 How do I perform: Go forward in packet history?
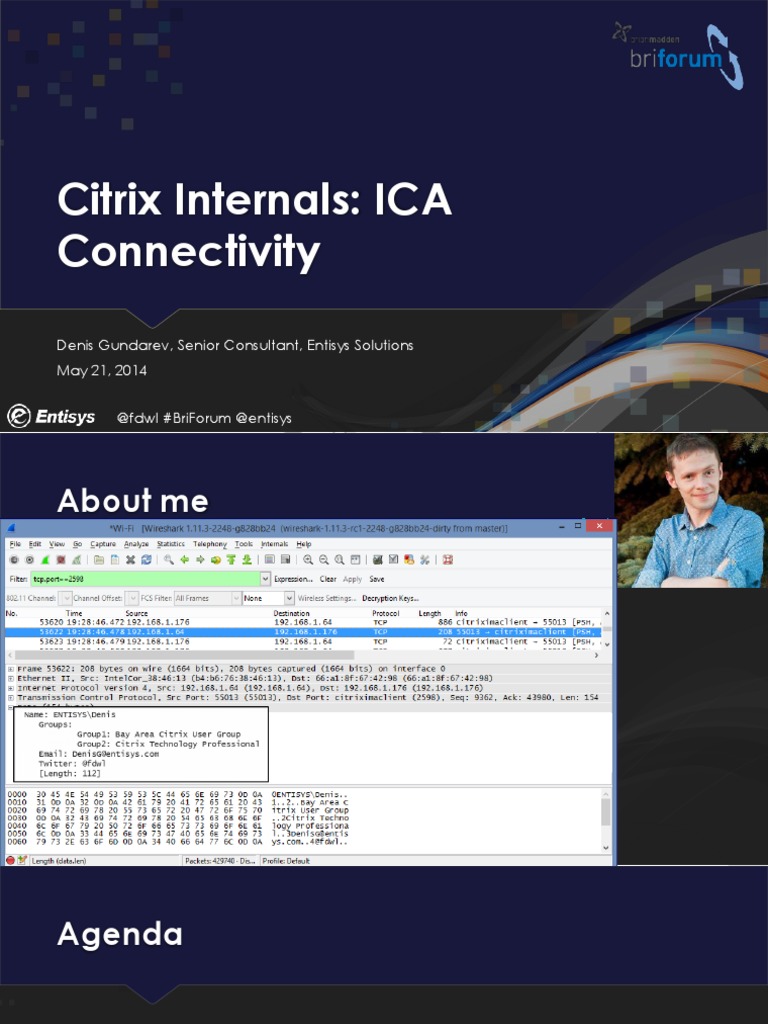click(x=200, y=560)
